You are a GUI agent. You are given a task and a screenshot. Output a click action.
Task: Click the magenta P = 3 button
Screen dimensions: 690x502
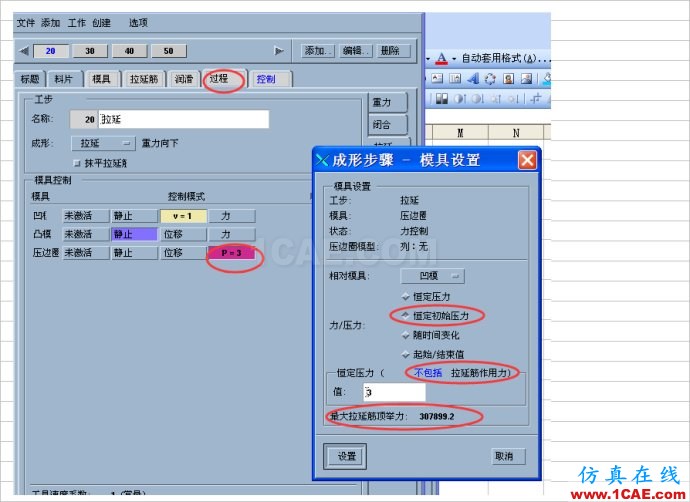pyautogui.click(x=231, y=253)
